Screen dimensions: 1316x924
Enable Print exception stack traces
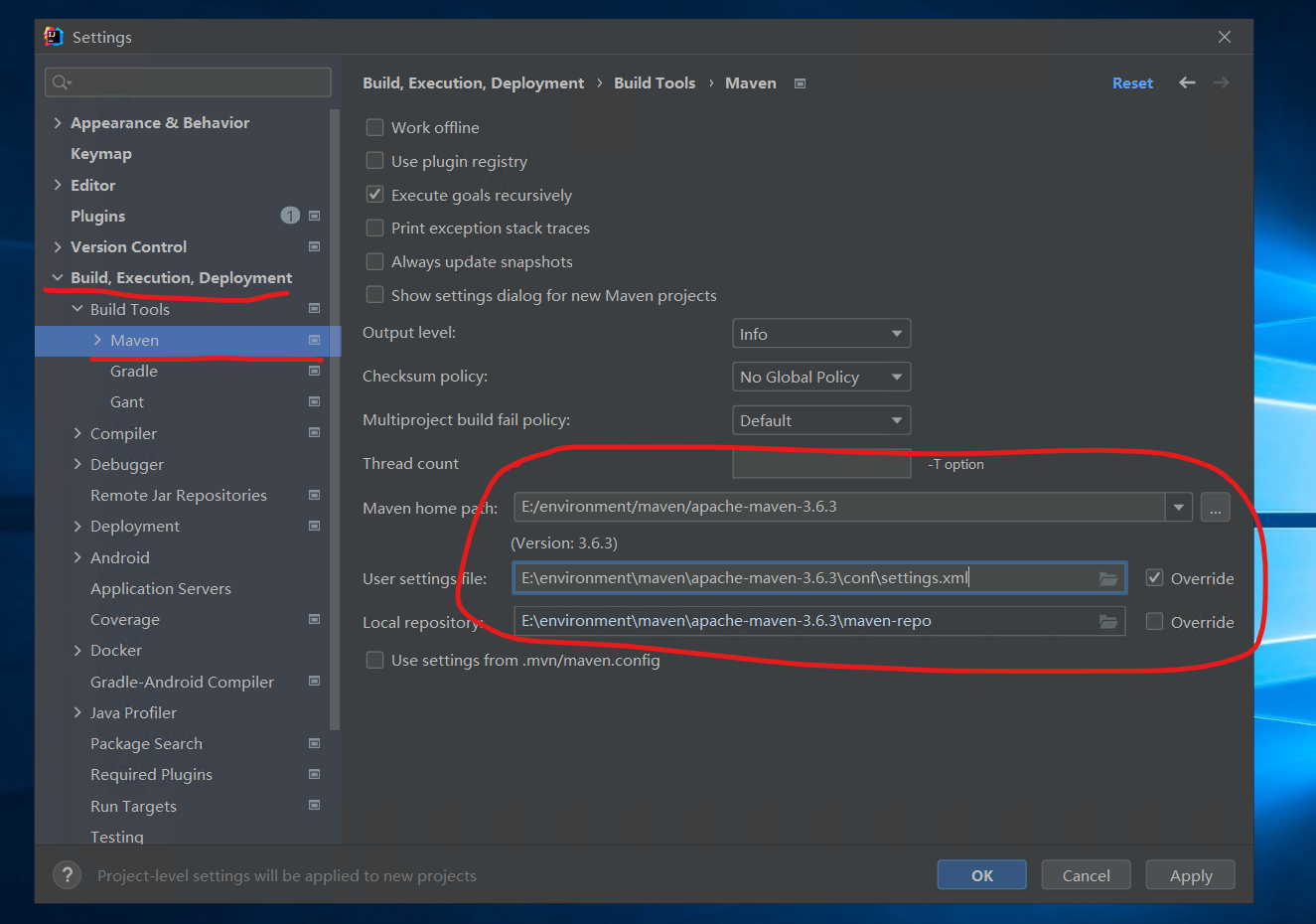tap(374, 228)
